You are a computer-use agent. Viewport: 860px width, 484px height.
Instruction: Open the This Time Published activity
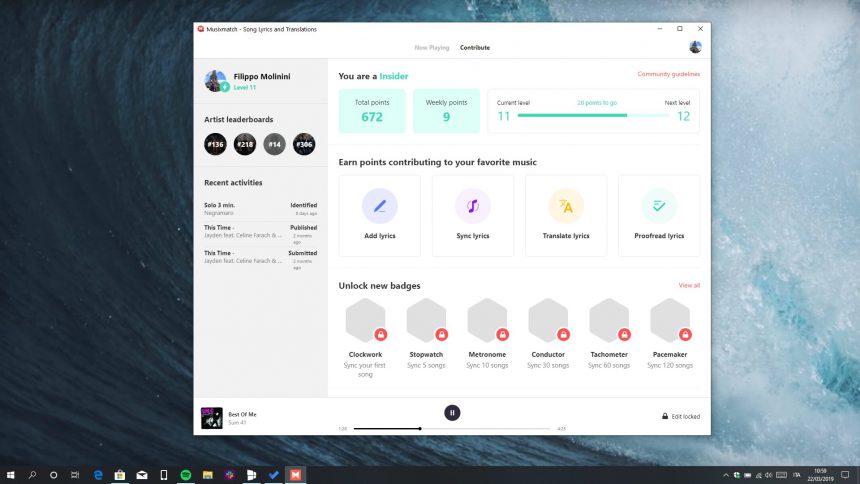[x=261, y=234]
